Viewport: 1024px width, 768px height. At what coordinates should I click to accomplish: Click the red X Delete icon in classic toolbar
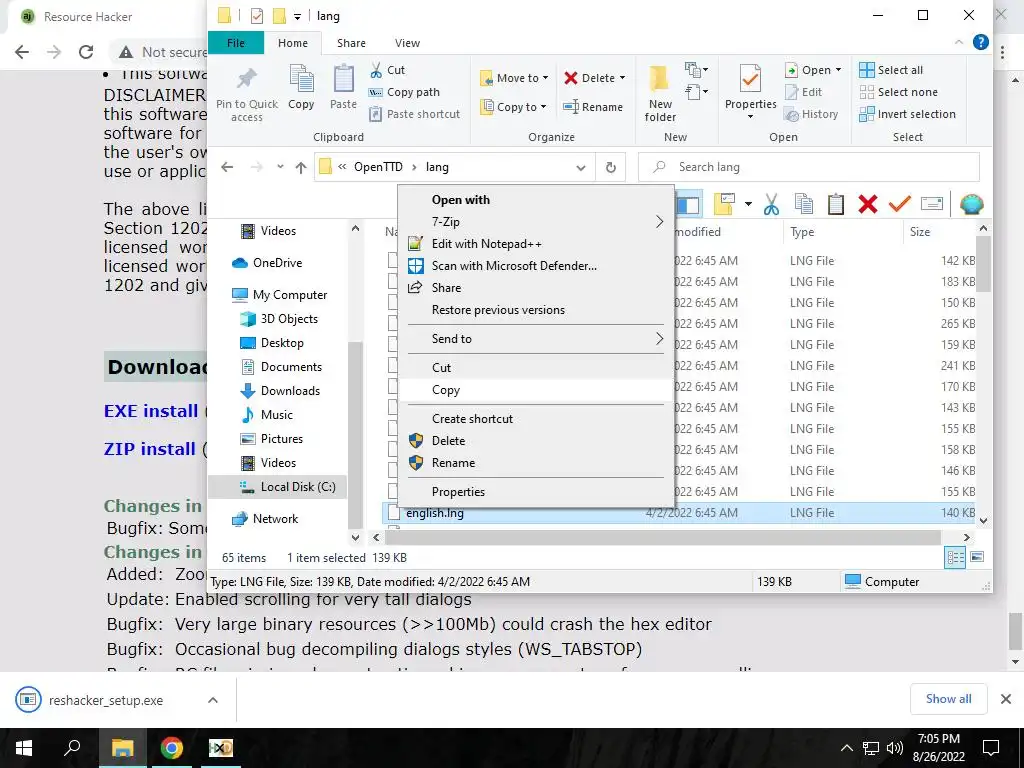coord(867,204)
